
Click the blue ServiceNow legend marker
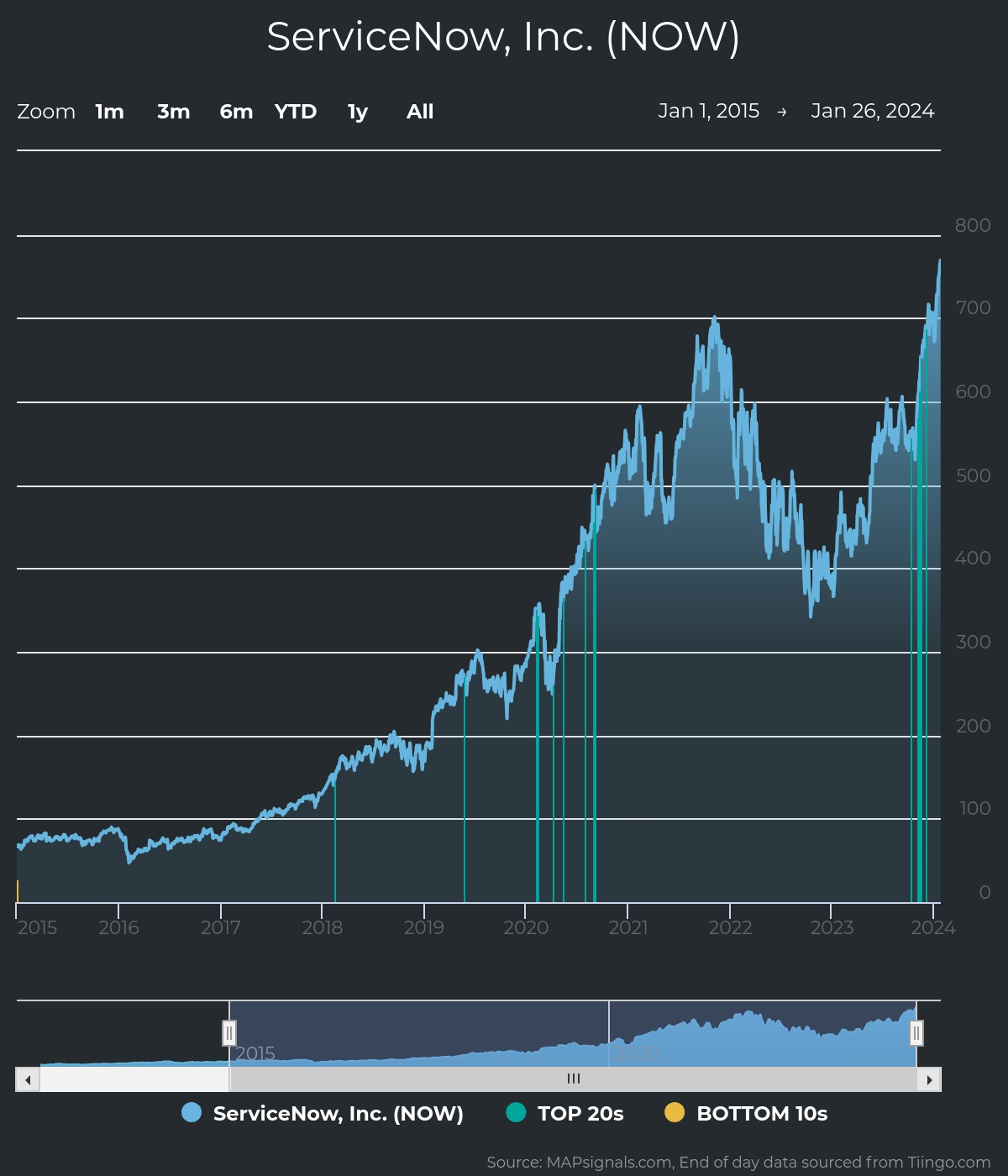pos(192,1112)
